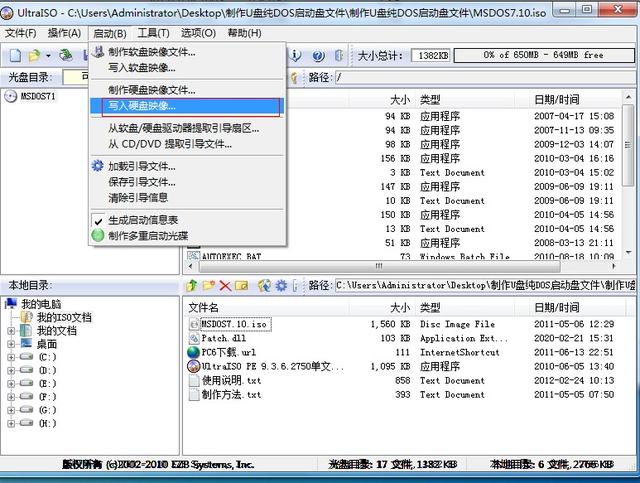Expand the (H:) drive node
The height and width of the screenshot is (483, 640).
pos(11,423)
